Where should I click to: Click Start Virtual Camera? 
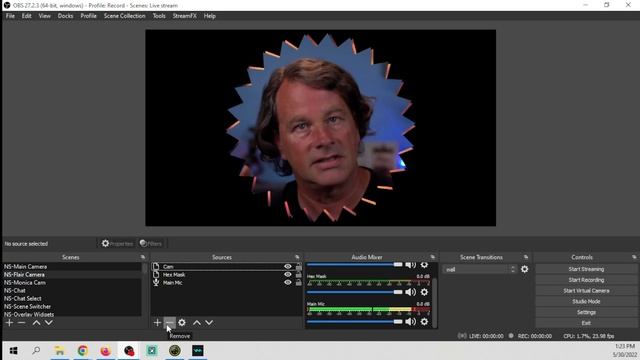pos(586,291)
